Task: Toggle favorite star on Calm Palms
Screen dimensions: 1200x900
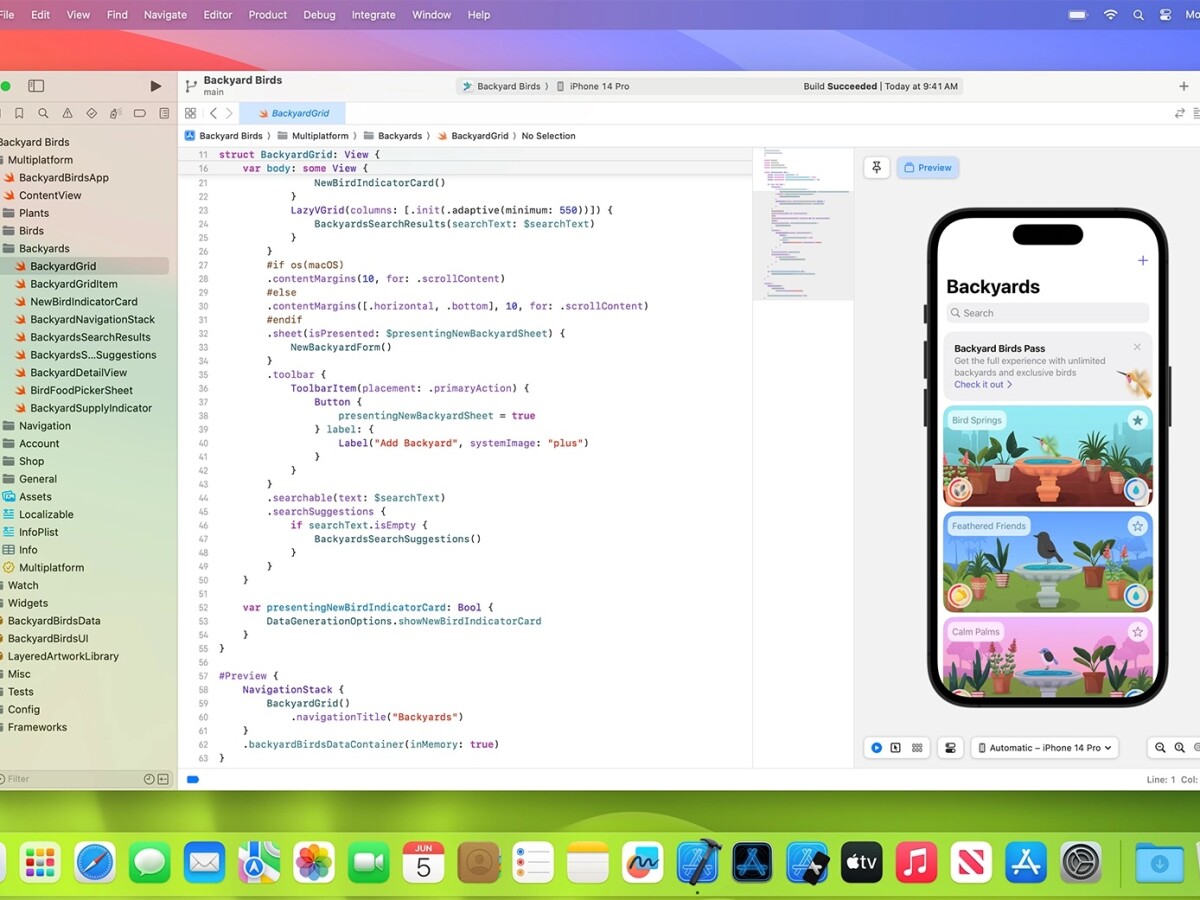Action: 1137,632
